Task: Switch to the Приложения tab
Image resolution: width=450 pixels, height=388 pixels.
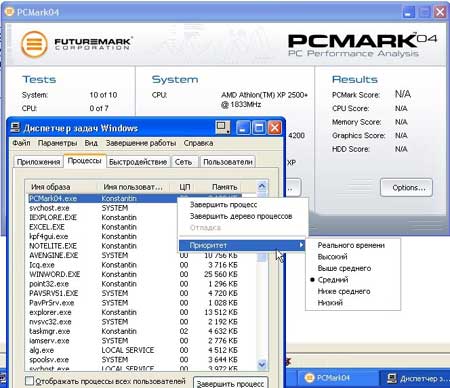Action: [38, 162]
